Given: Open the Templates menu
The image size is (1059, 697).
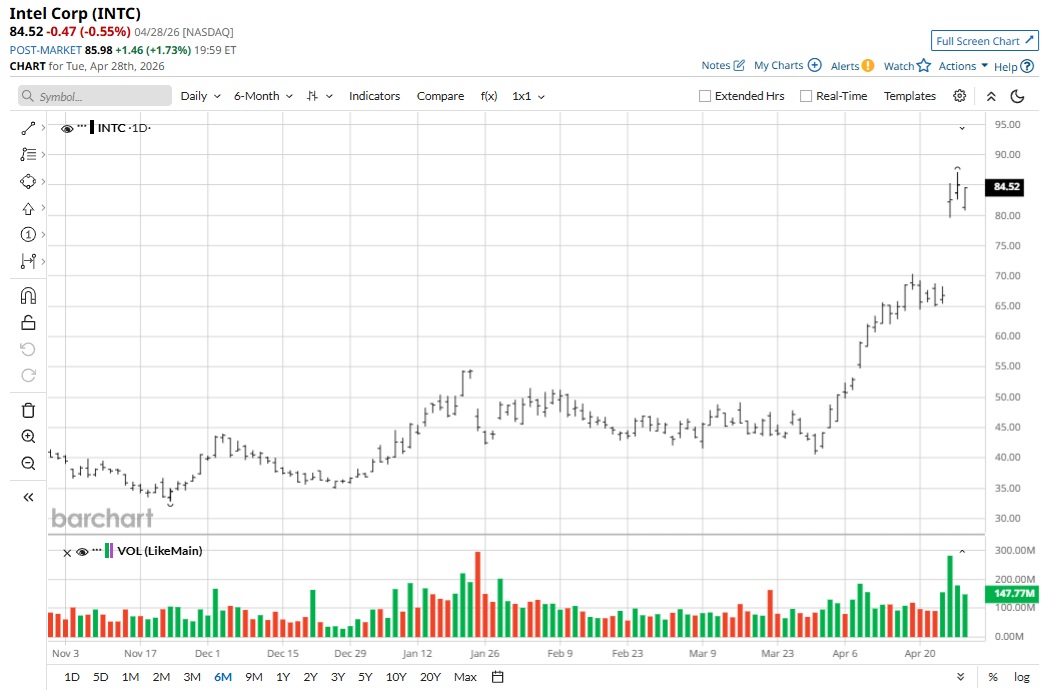Looking at the screenshot, I should 910,96.
